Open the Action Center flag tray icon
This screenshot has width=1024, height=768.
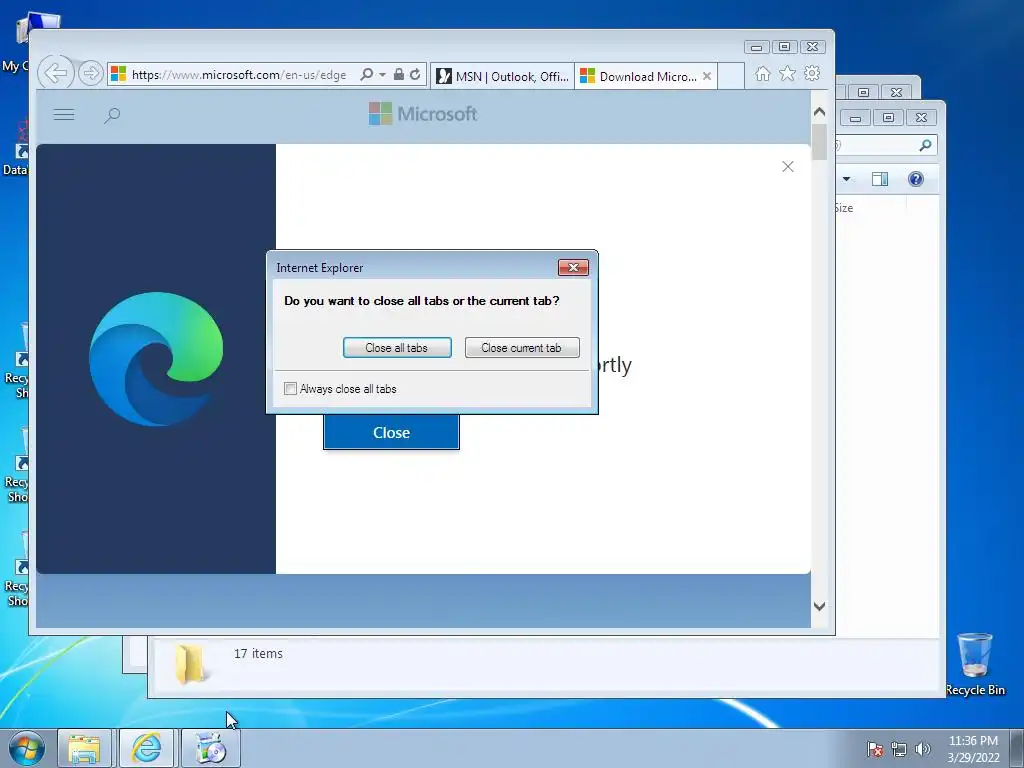click(x=875, y=749)
